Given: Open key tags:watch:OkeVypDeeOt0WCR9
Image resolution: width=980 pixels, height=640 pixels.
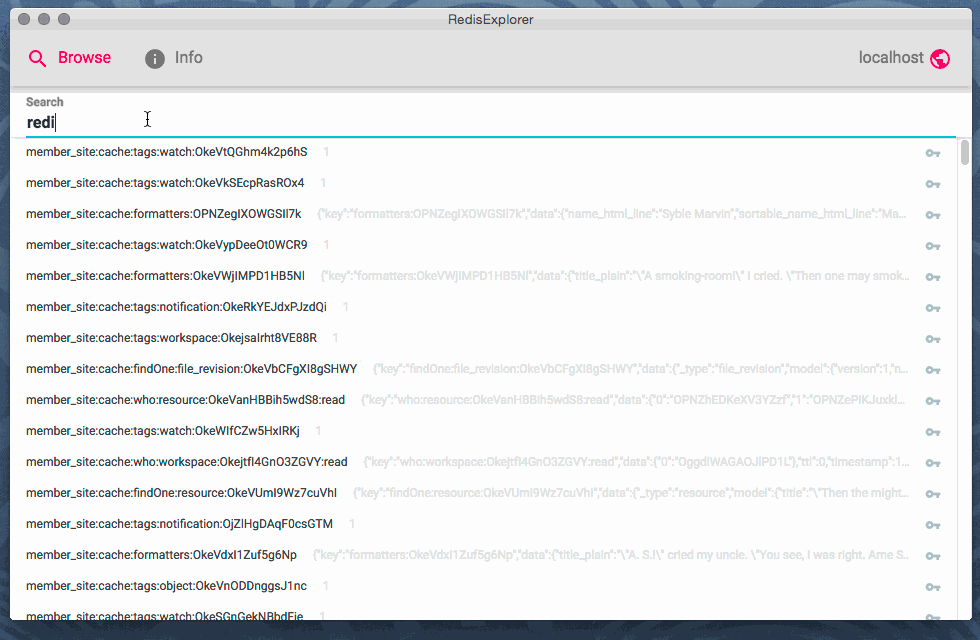Looking at the screenshot, I should (x=166, y=245).
